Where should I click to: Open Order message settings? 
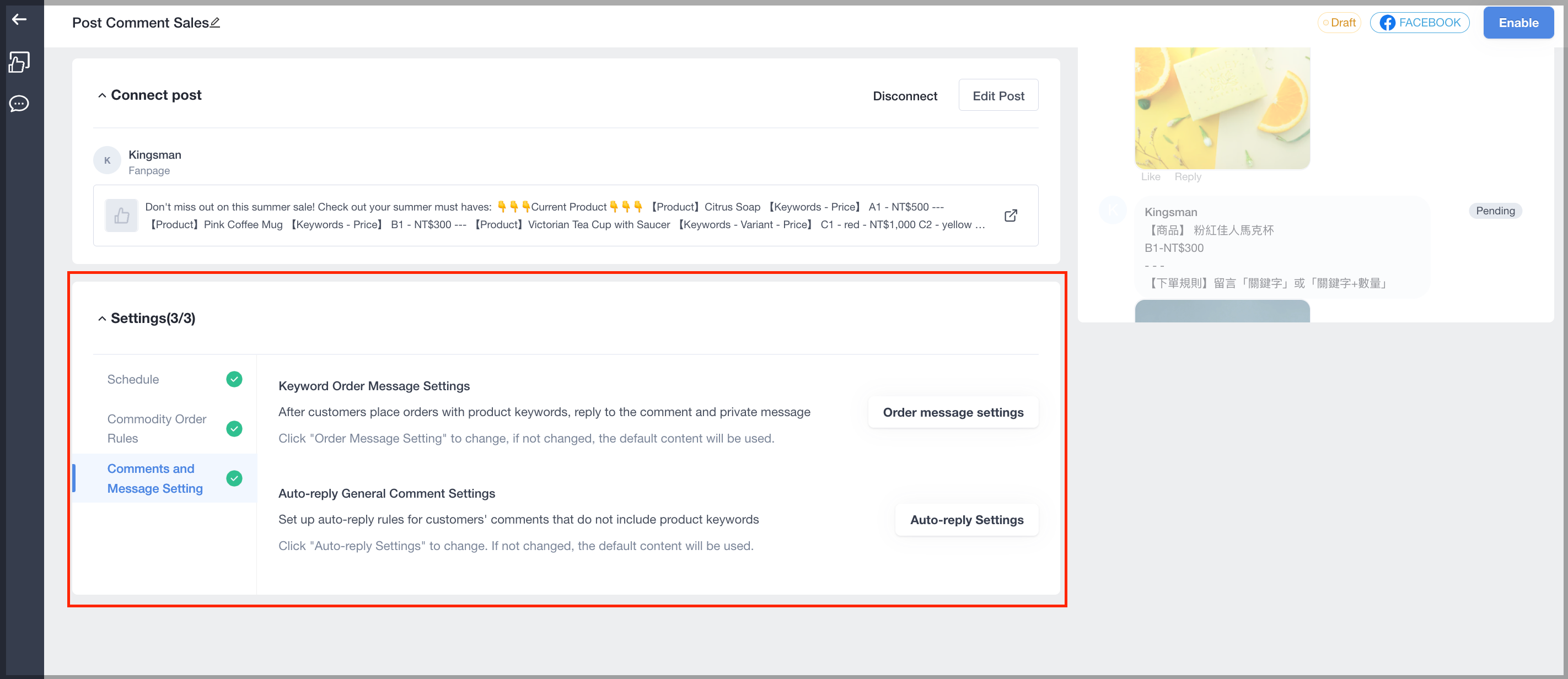[x=953, y=412]
